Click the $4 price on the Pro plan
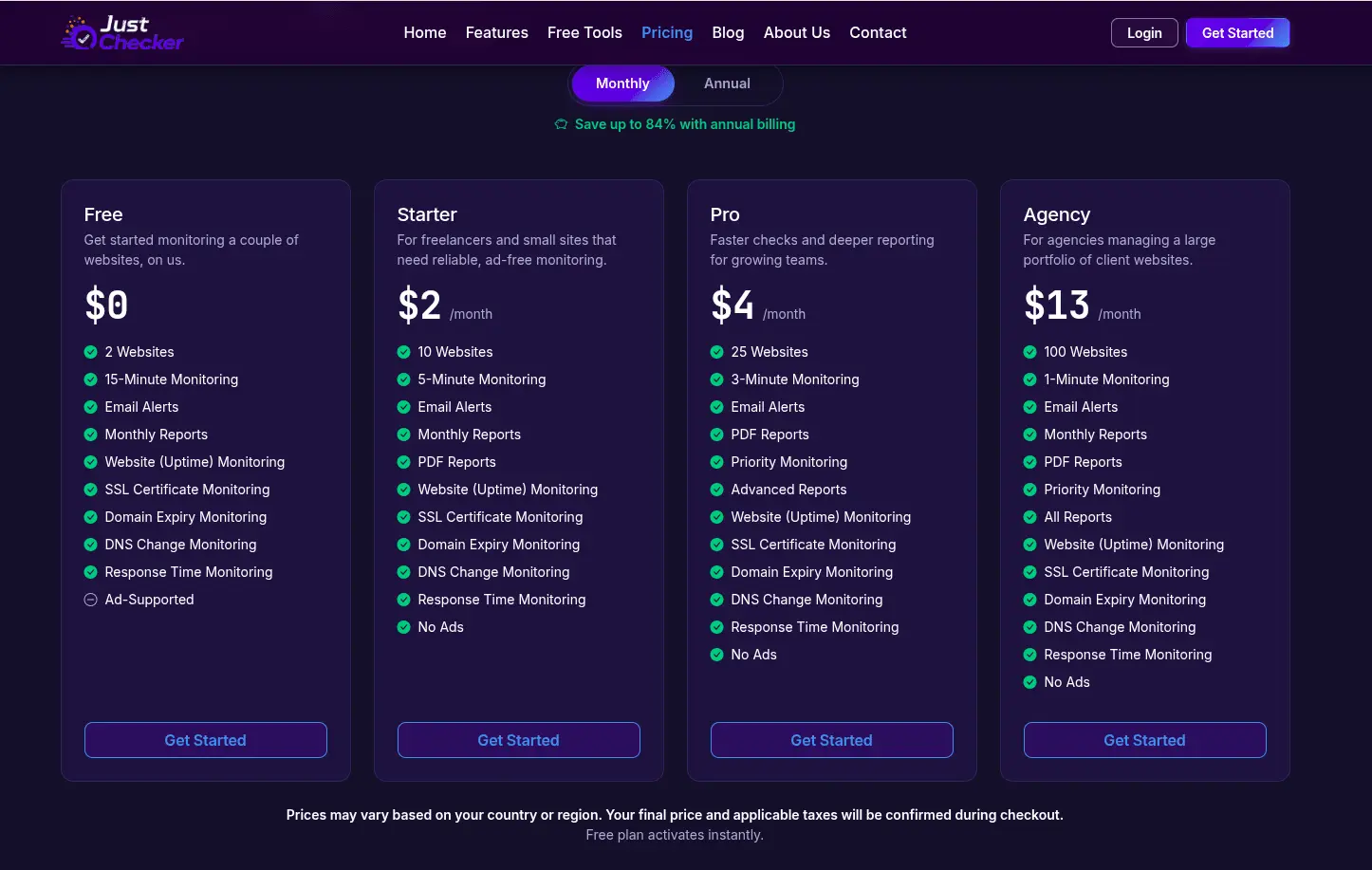The image size is (1372, 870). (x=732, y=305)
